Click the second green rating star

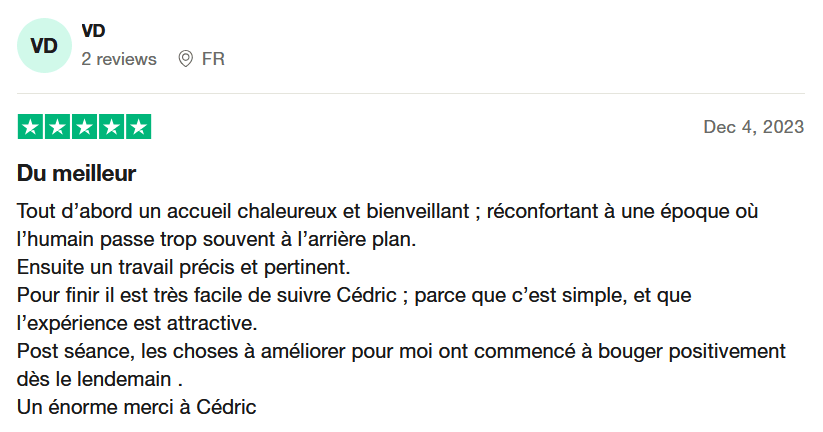[57, 127]
